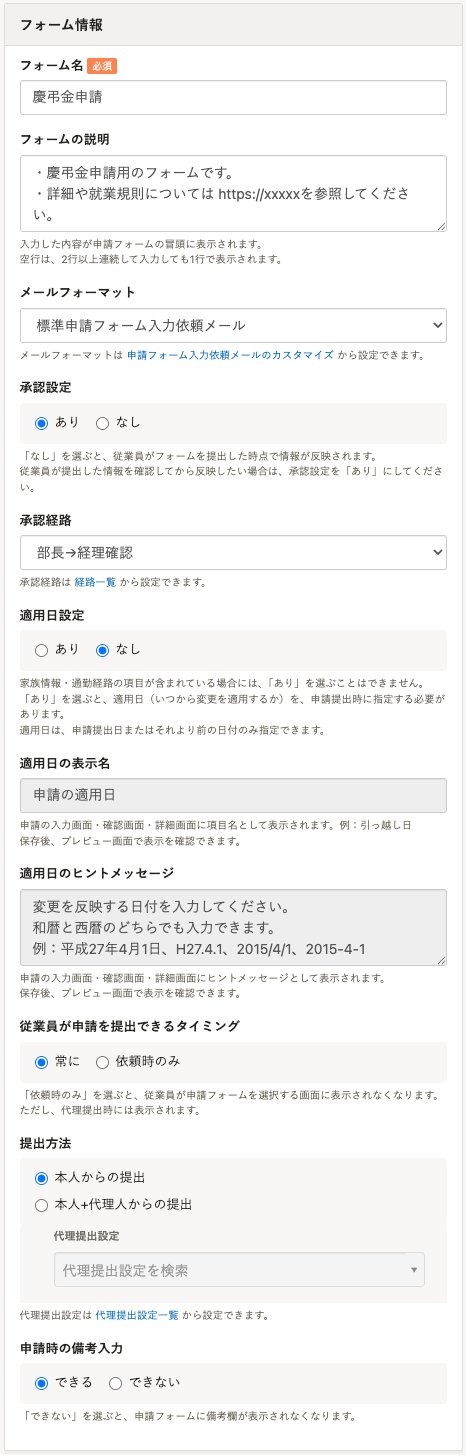This screenshot has height=1455, width=466.
Task: Click the フォームの説明 text area
Action: pos(233,194)
